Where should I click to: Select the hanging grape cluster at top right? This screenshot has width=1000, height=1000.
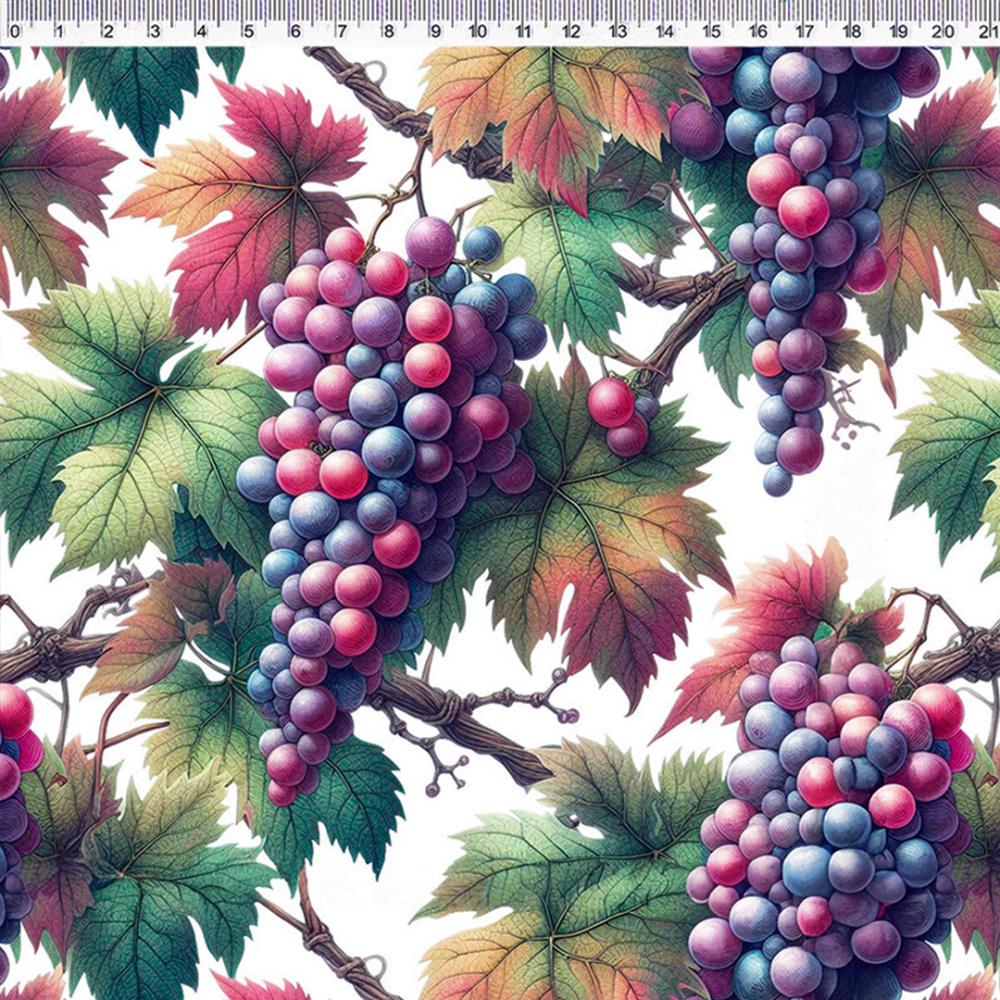click(800, 250)
